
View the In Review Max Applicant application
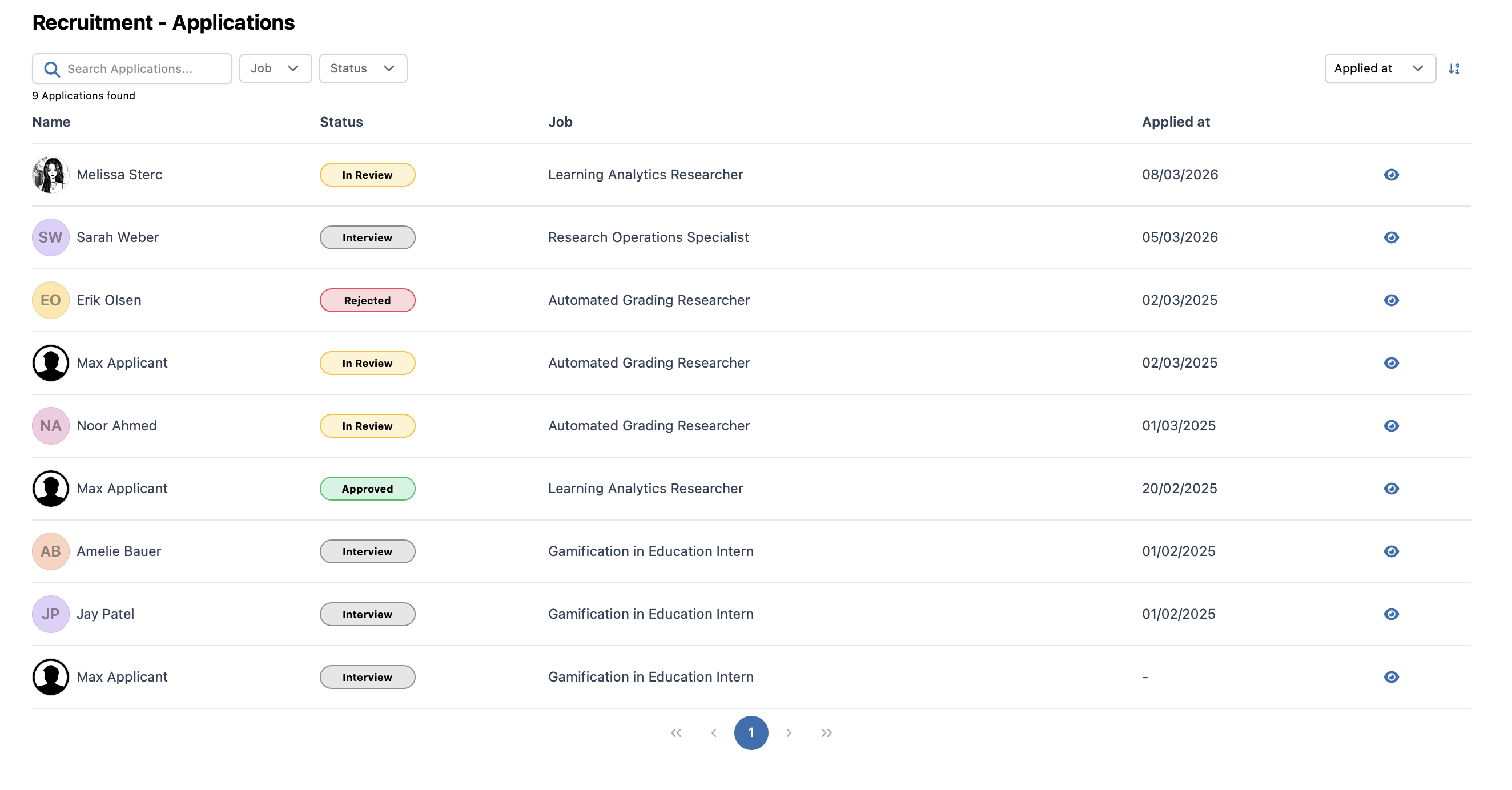click(1391, 362)
